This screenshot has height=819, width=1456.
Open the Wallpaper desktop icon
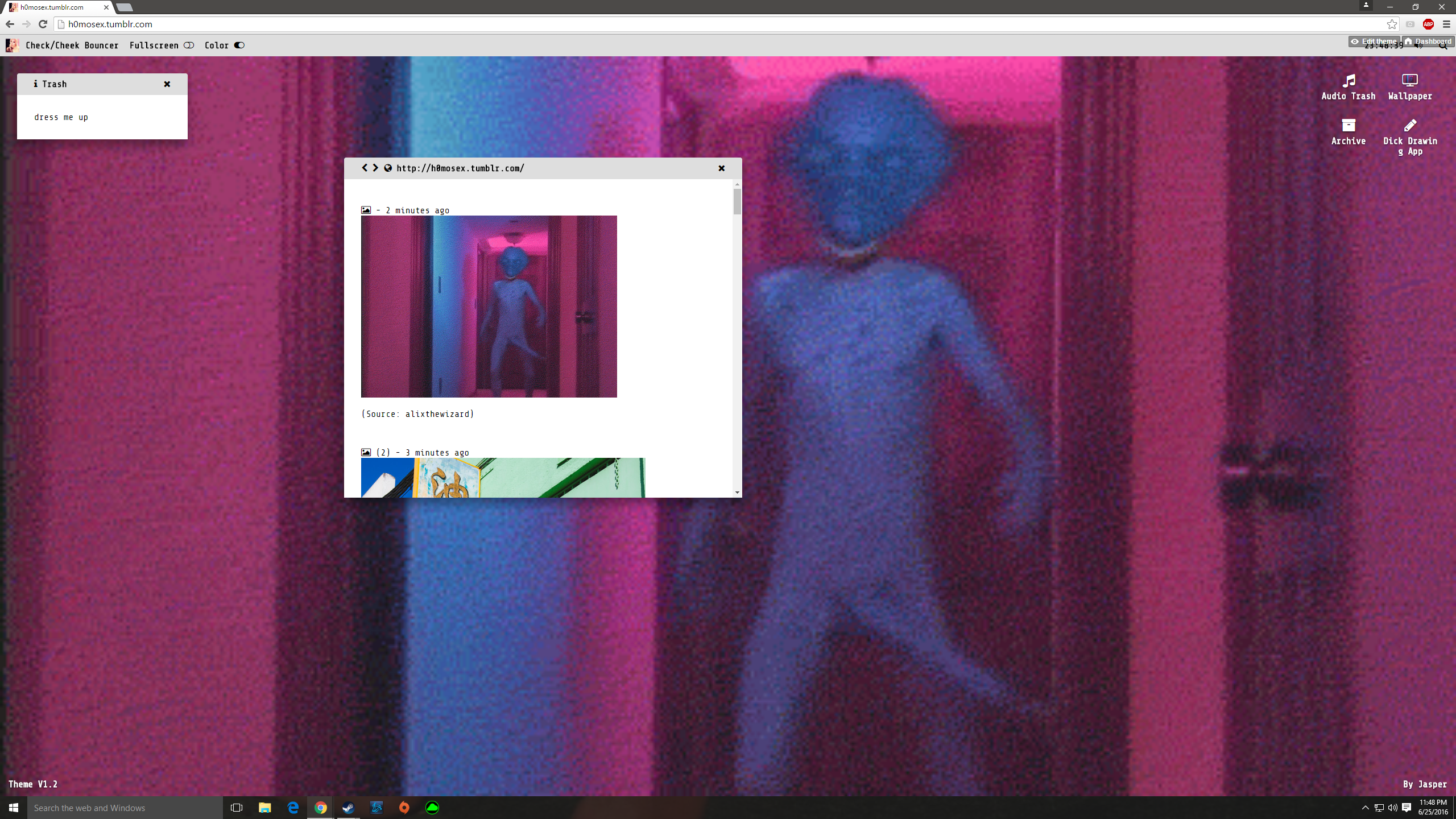[1410, 87]
